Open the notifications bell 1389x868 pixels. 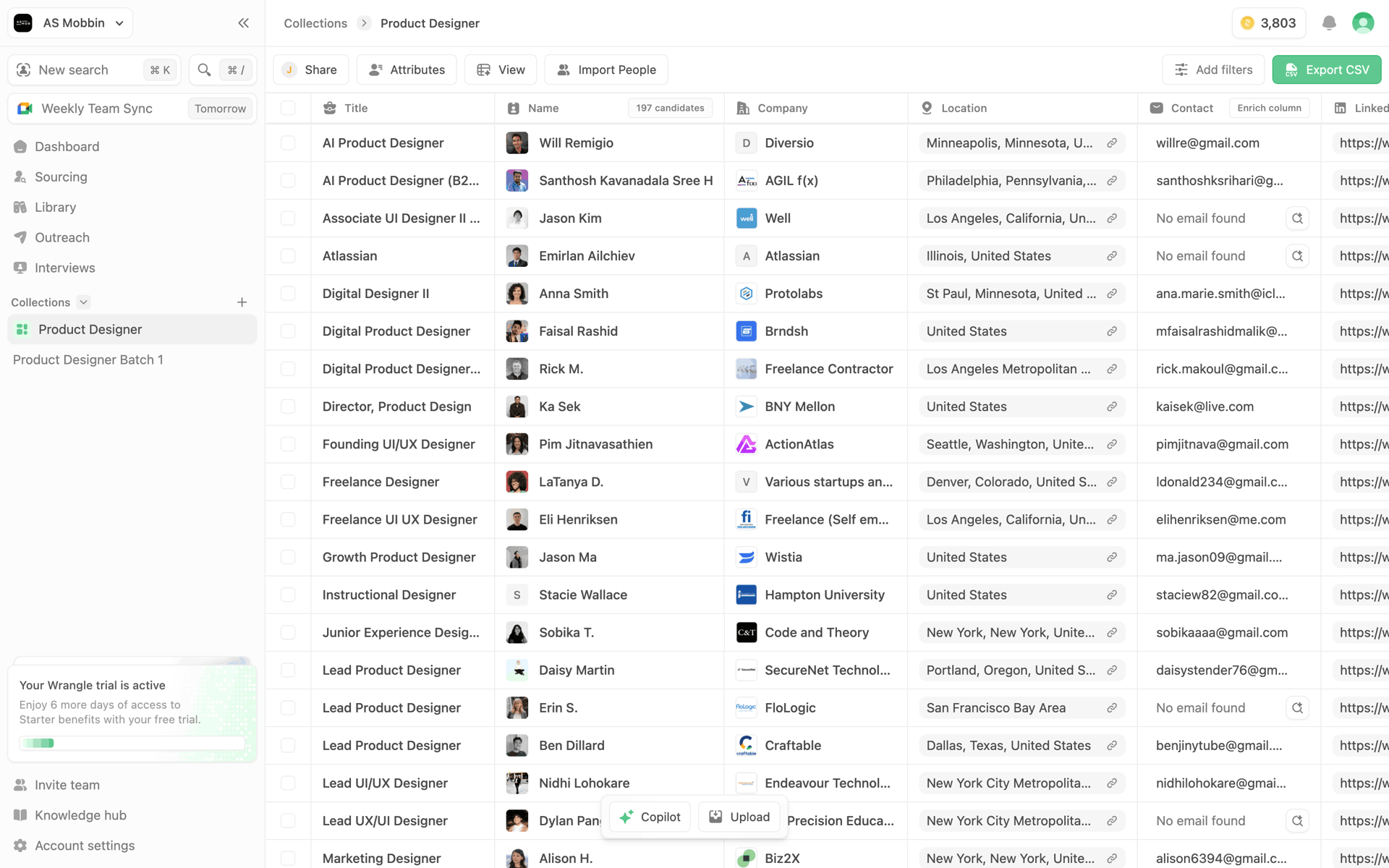pos(1329,23)
